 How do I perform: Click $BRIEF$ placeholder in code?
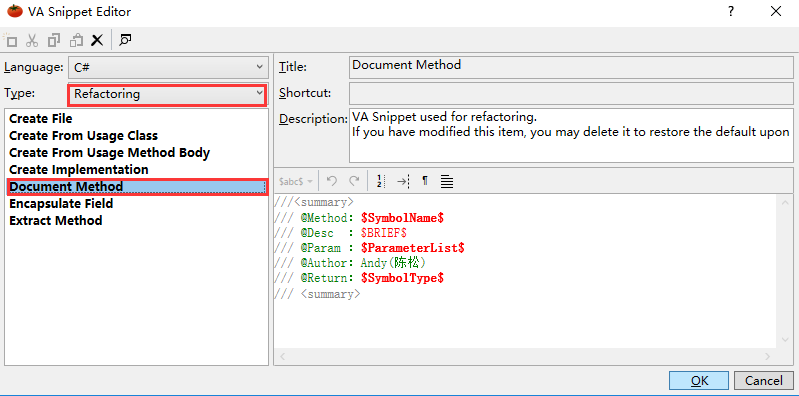pyautogui.click(x=384, y=233)
